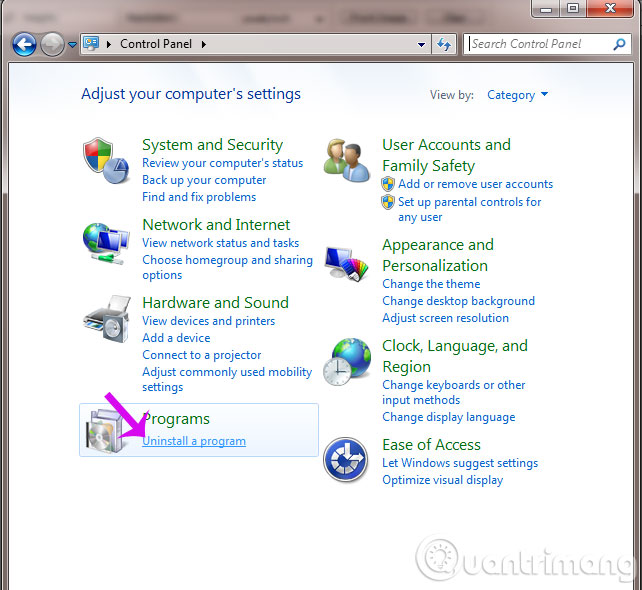Minimize the Control Panel window

(546, 8)
